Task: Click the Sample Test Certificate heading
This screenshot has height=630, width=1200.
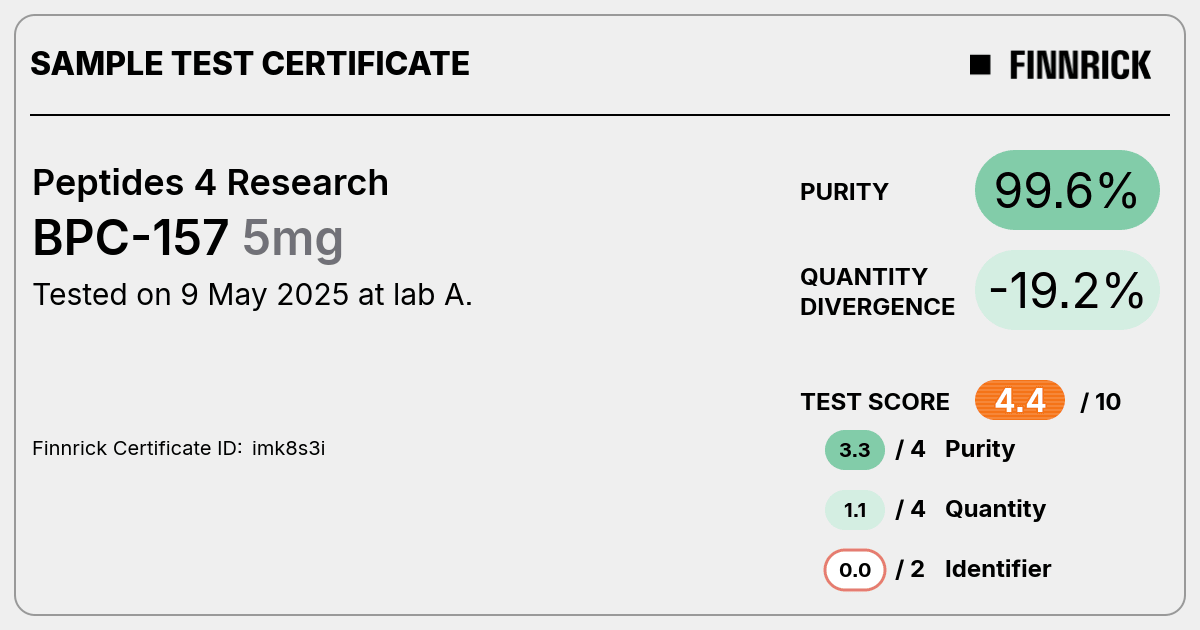Action: (250, 64)
